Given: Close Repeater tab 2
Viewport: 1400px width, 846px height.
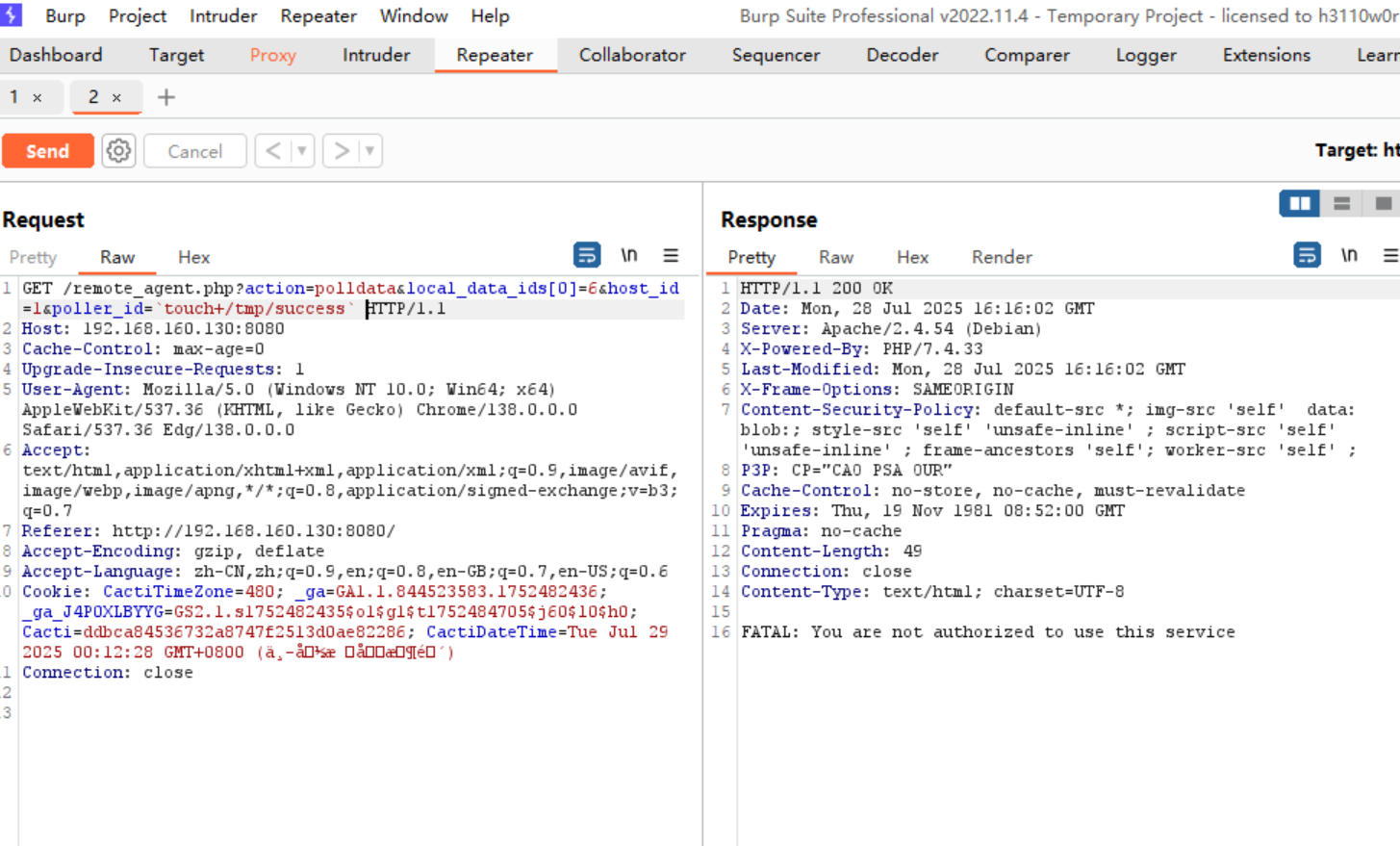Looking at the screenshot, I should coord(116,98).
